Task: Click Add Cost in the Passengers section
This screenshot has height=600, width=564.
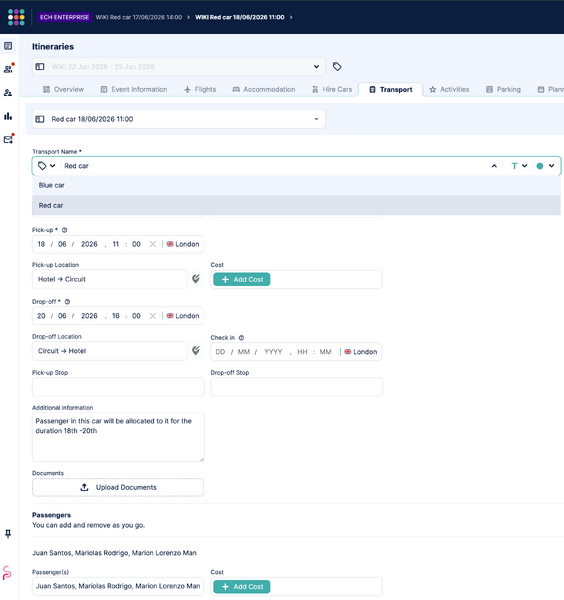Action: click(x=241, y=587)
